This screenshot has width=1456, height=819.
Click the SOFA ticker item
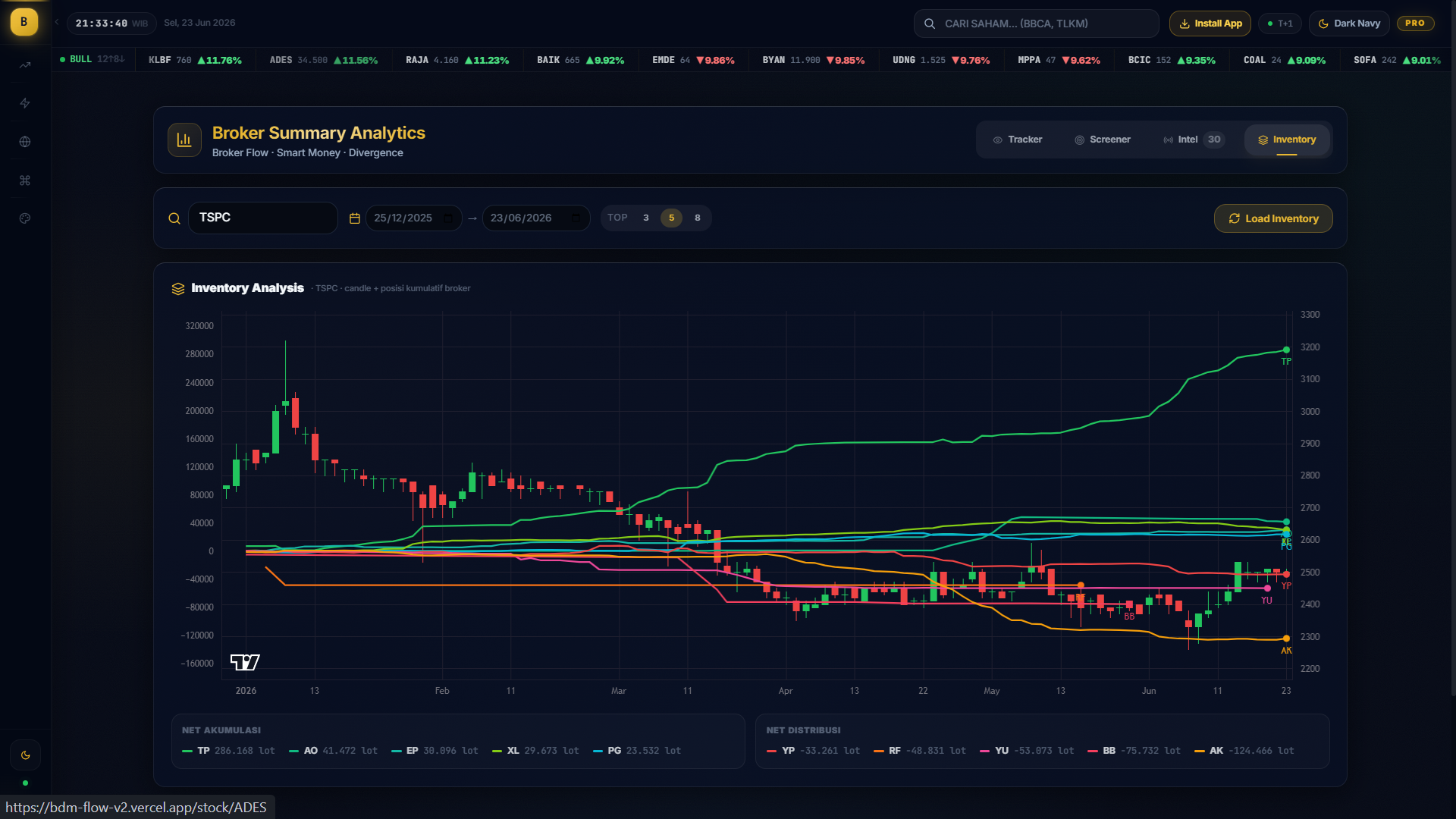pyautogui.click(x=1398, y=60)
